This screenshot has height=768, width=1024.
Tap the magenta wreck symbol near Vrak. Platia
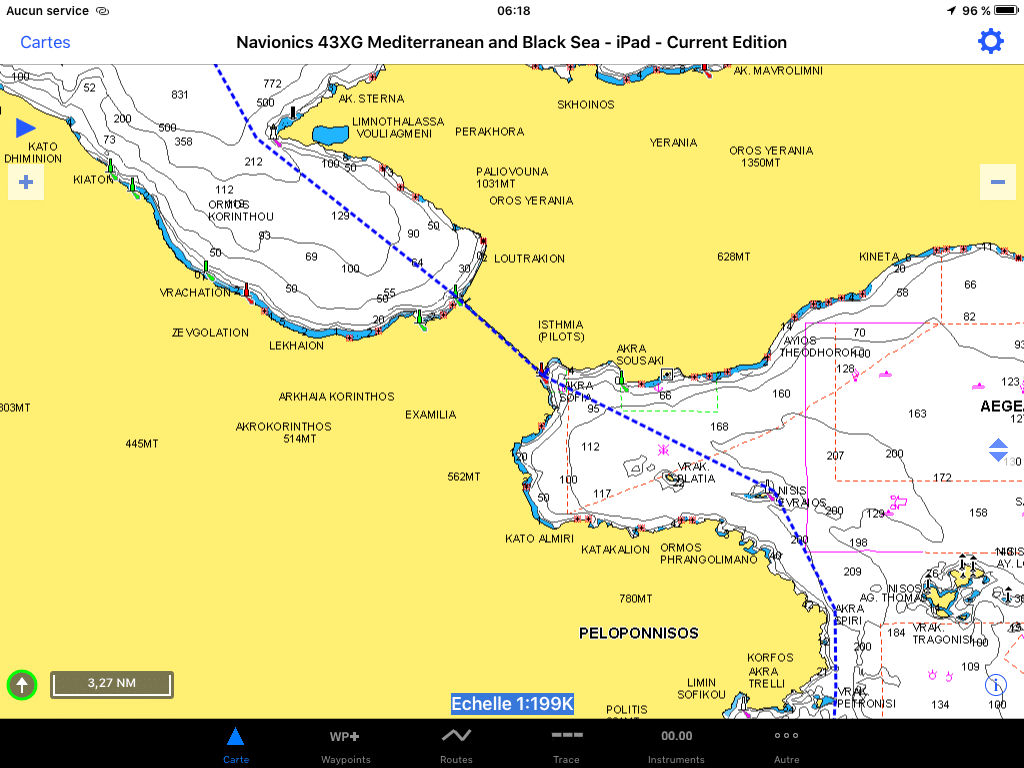tap(664, 449)
